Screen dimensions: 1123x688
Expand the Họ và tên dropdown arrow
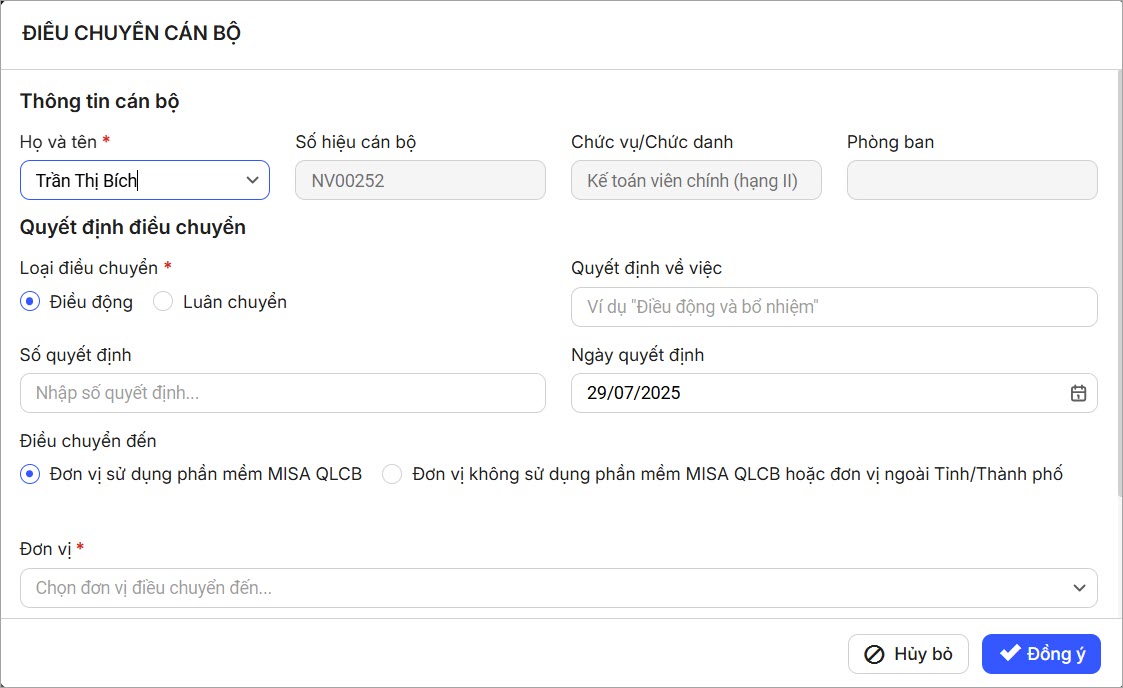(252, 180)
